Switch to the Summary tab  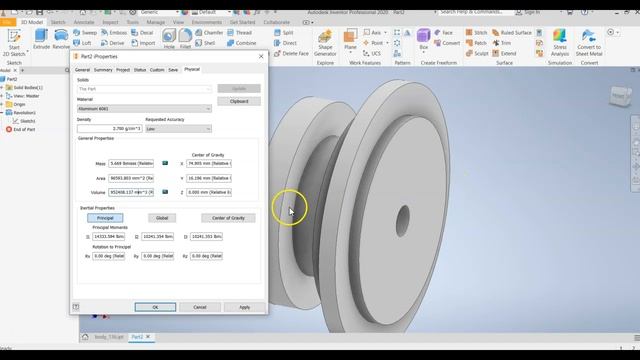(103, 70)
